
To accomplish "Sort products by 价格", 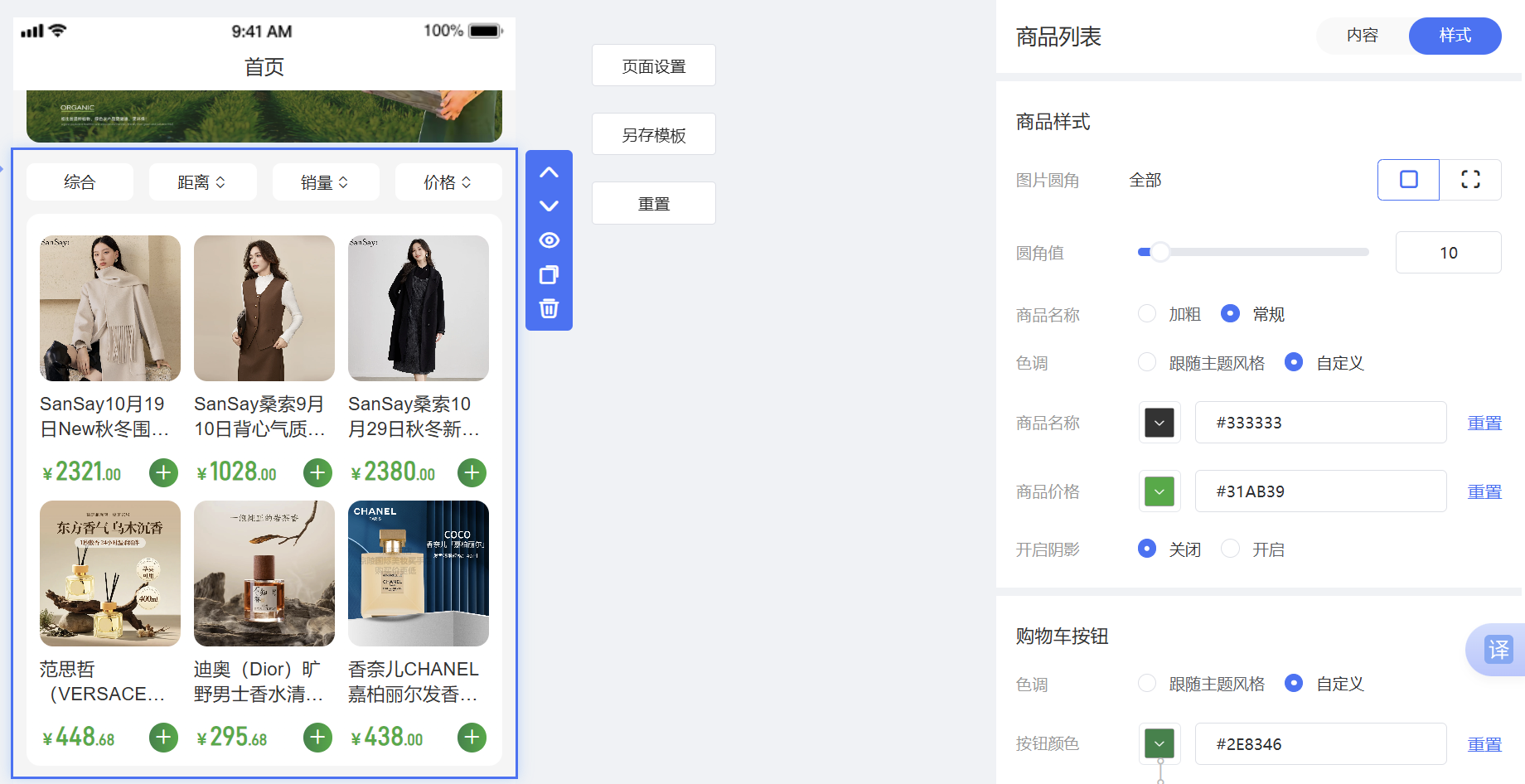I will click(448, 182).
